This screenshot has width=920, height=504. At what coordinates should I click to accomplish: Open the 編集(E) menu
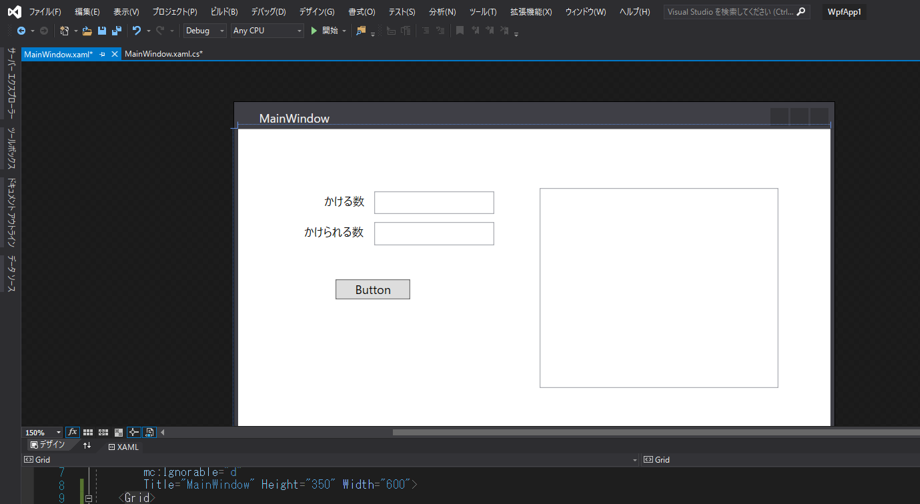coord(87,12)
